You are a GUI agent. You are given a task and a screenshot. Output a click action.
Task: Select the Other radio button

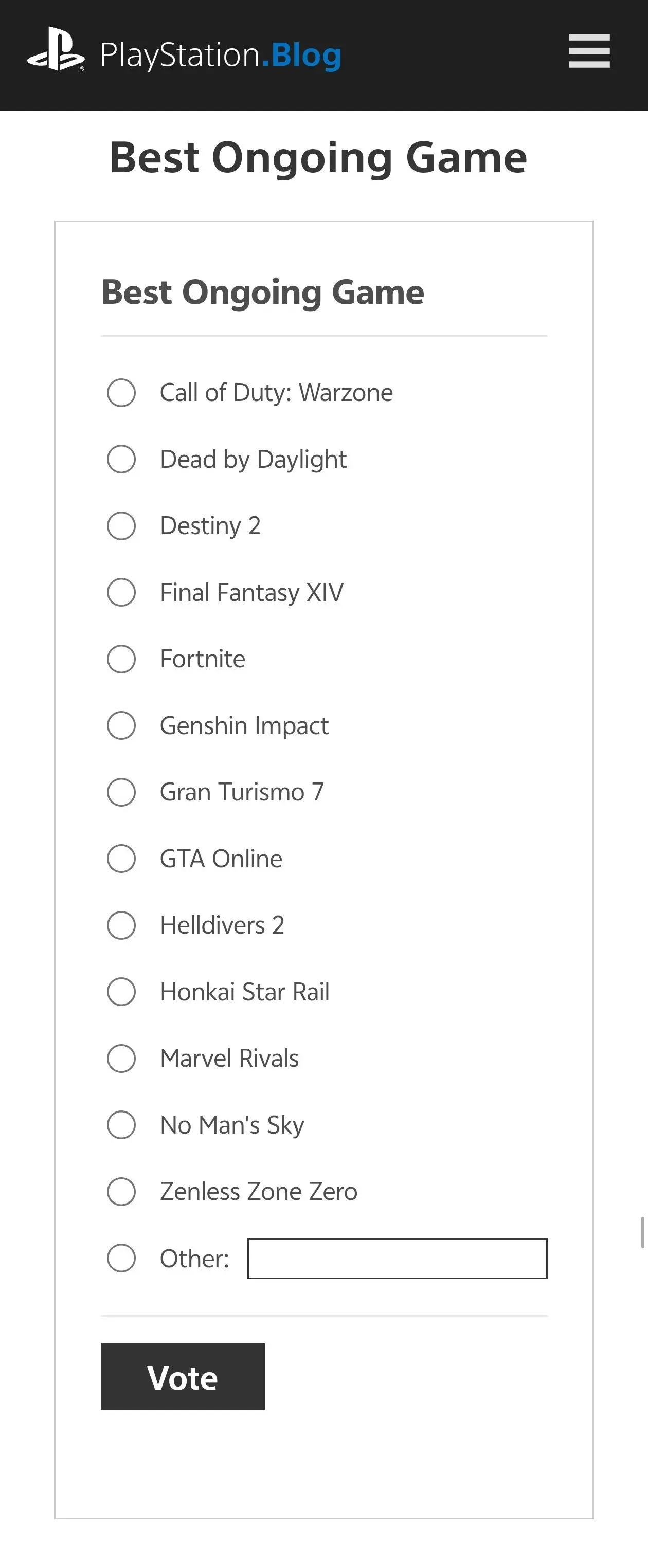pyautogui.click(x=121, y=1258)
